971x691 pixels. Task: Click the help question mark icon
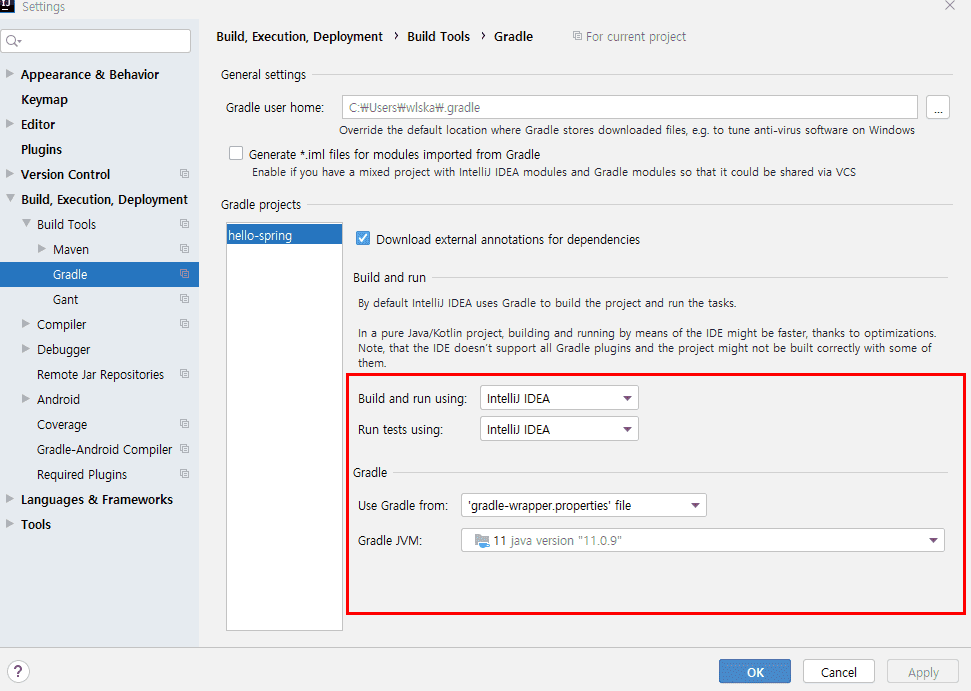pos(18,671)
